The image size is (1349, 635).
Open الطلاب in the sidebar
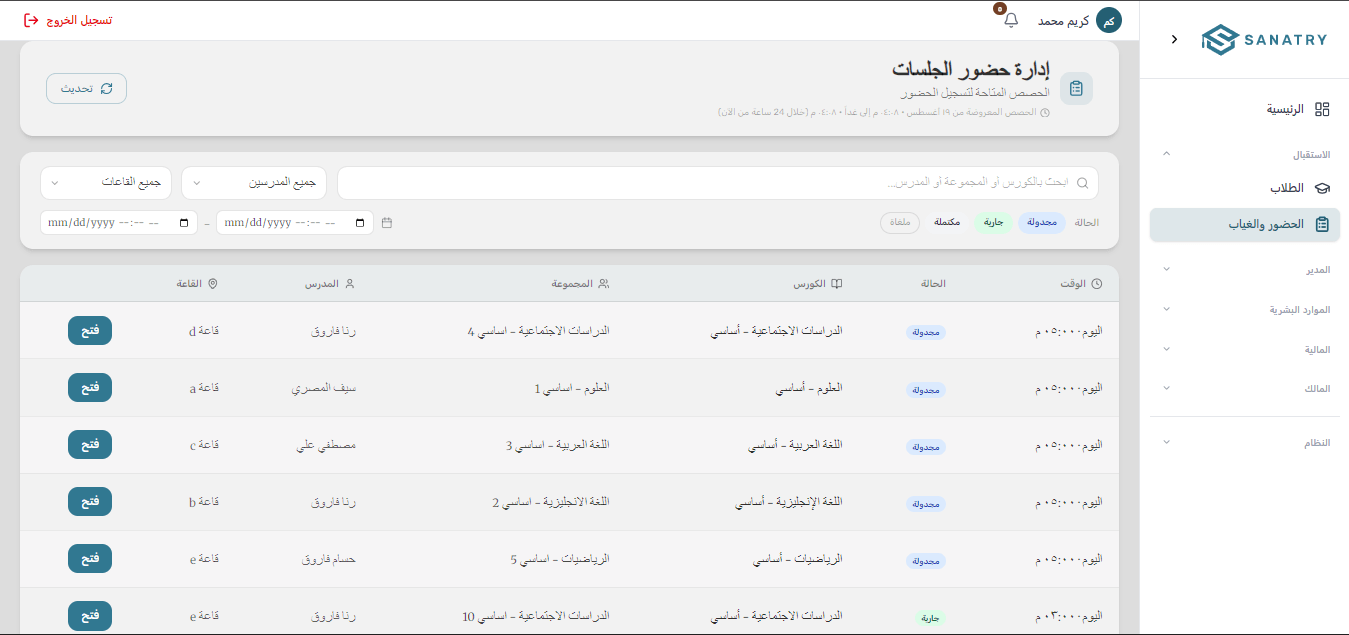(1245, 188)
